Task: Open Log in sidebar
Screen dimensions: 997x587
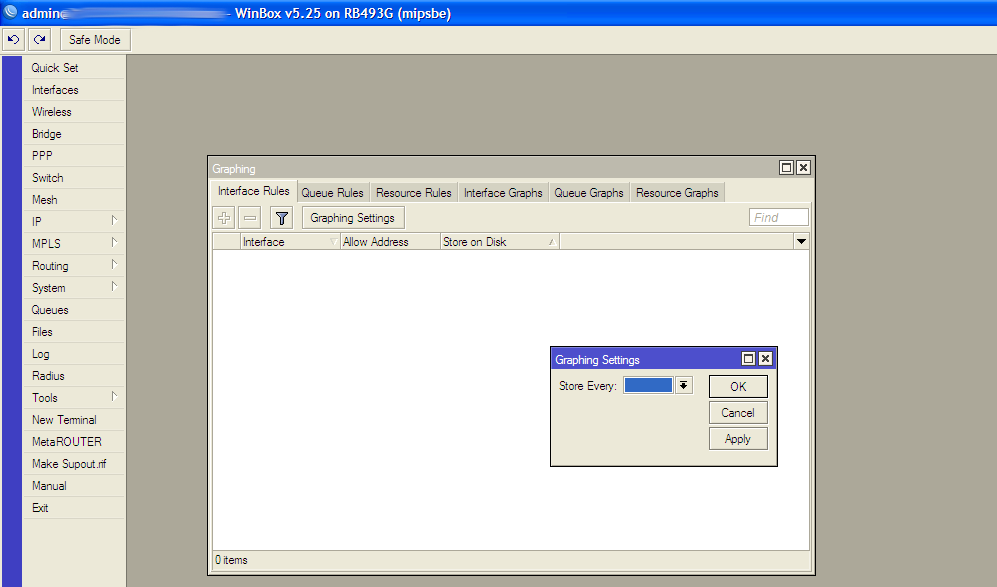Action: point(74,354)
